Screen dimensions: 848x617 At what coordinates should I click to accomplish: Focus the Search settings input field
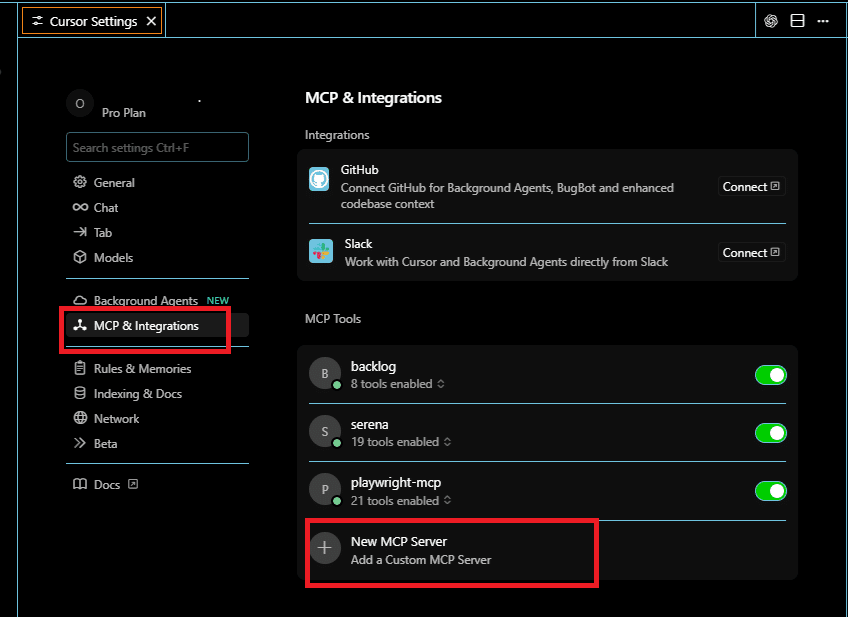coord(157,147)
